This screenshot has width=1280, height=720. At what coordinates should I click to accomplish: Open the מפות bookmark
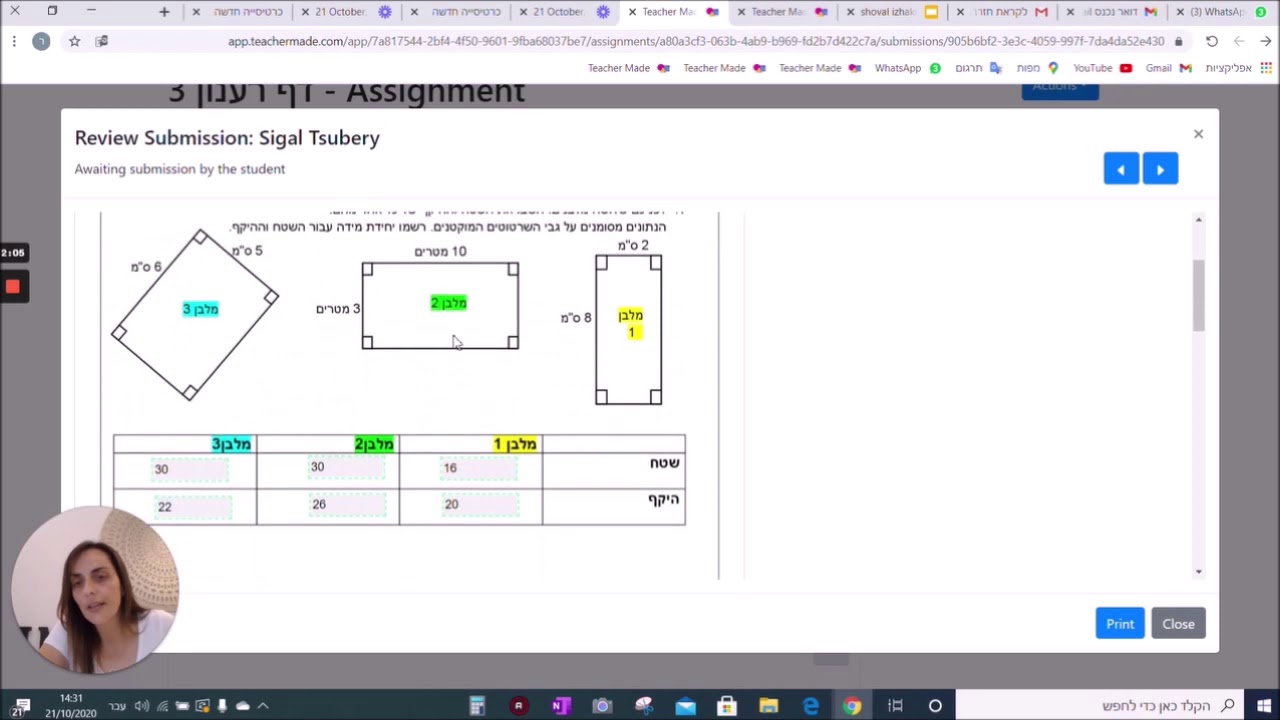click(x=1037, y=68)
